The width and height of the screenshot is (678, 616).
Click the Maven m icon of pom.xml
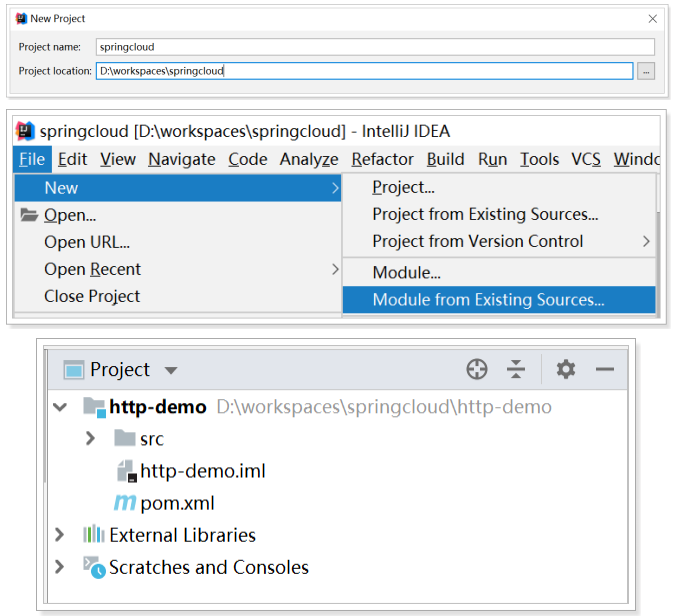pyautogui.click(x=125, y=503)
